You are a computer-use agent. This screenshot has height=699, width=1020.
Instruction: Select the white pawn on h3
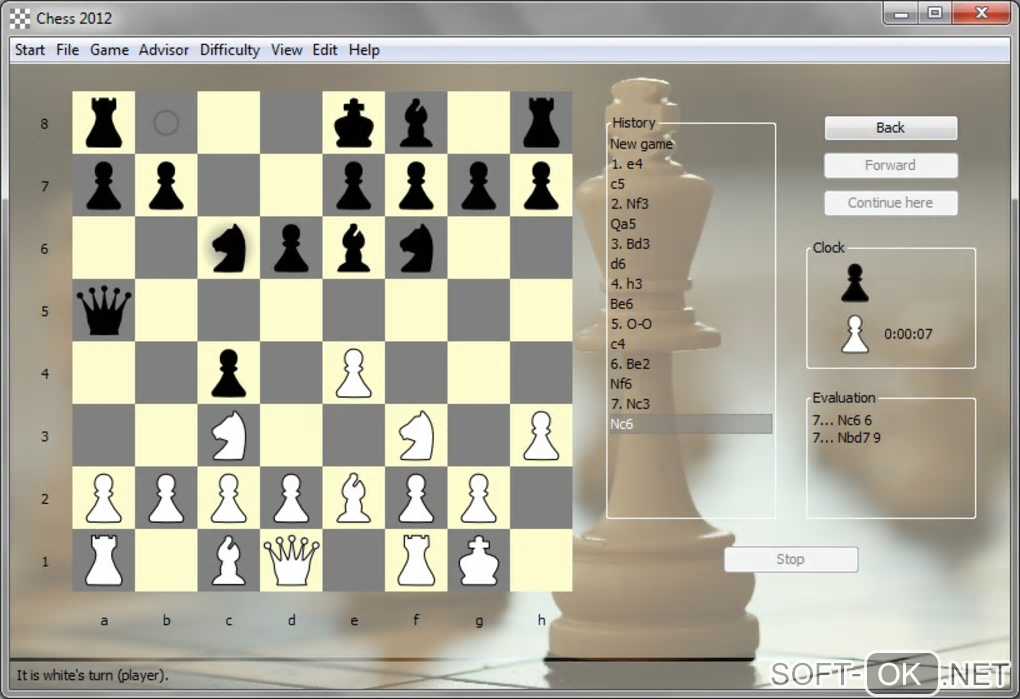(541, 435)
